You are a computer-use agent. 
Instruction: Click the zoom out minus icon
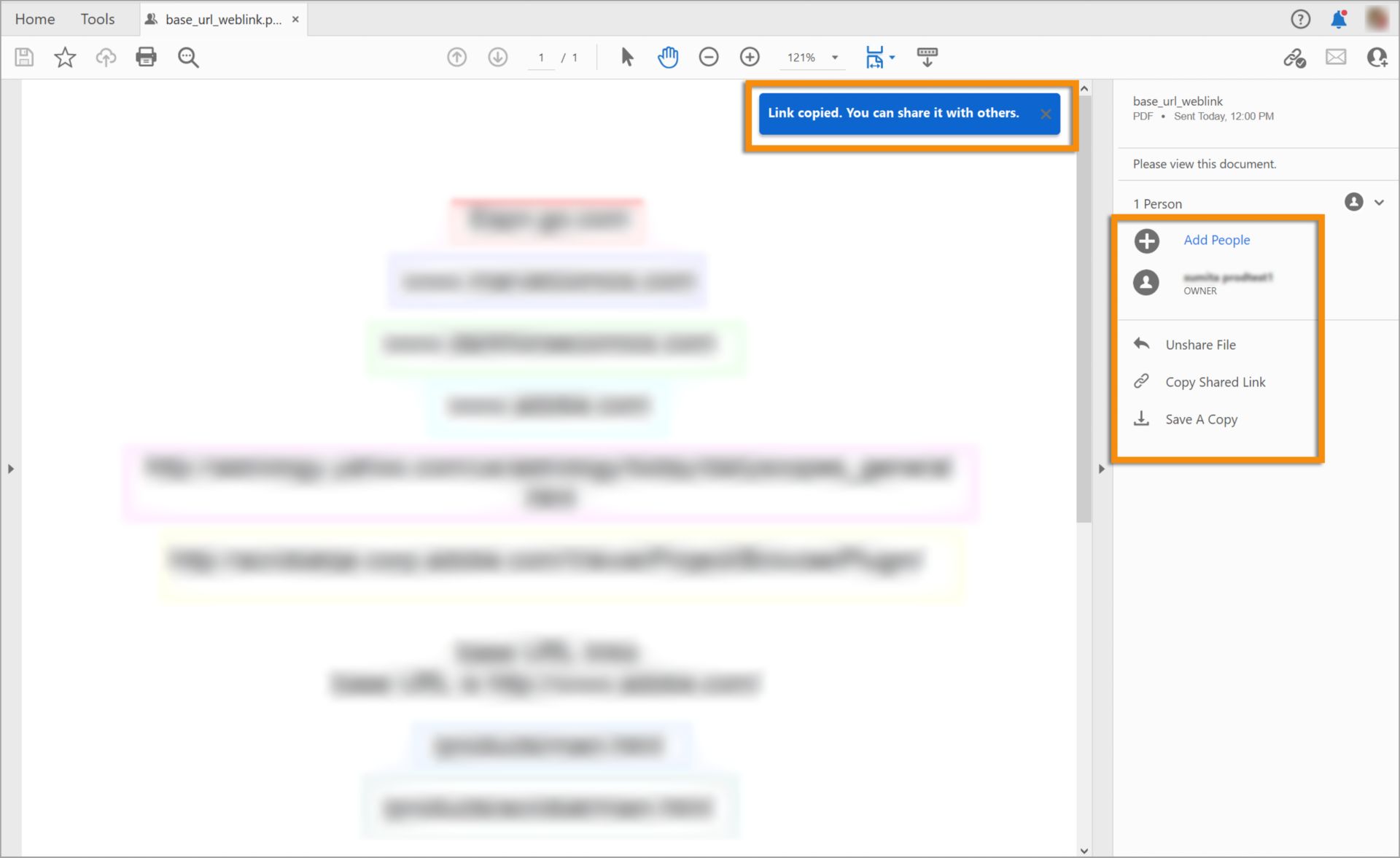[708, 57]
